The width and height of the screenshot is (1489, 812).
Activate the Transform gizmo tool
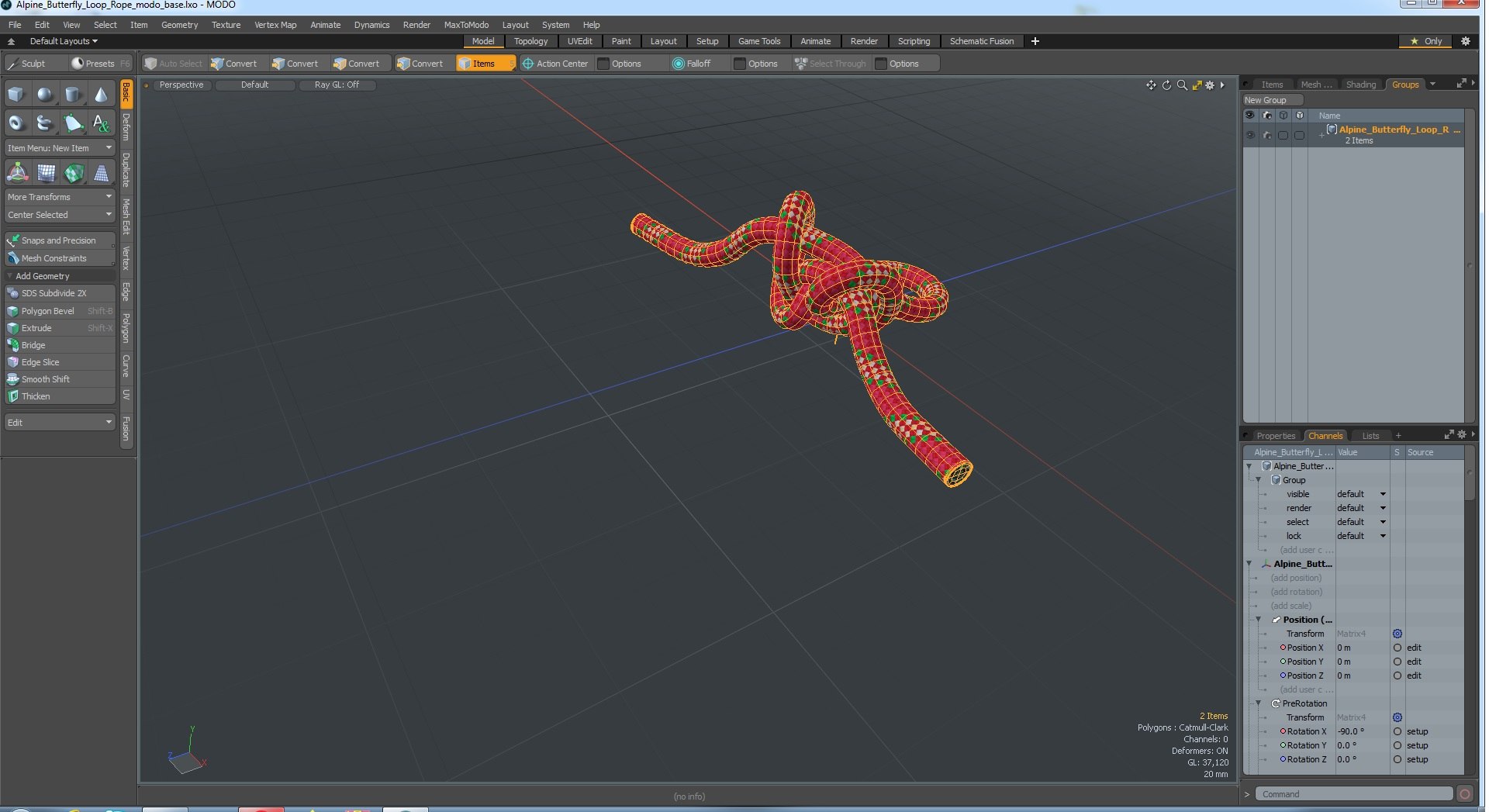coord(17,173)
